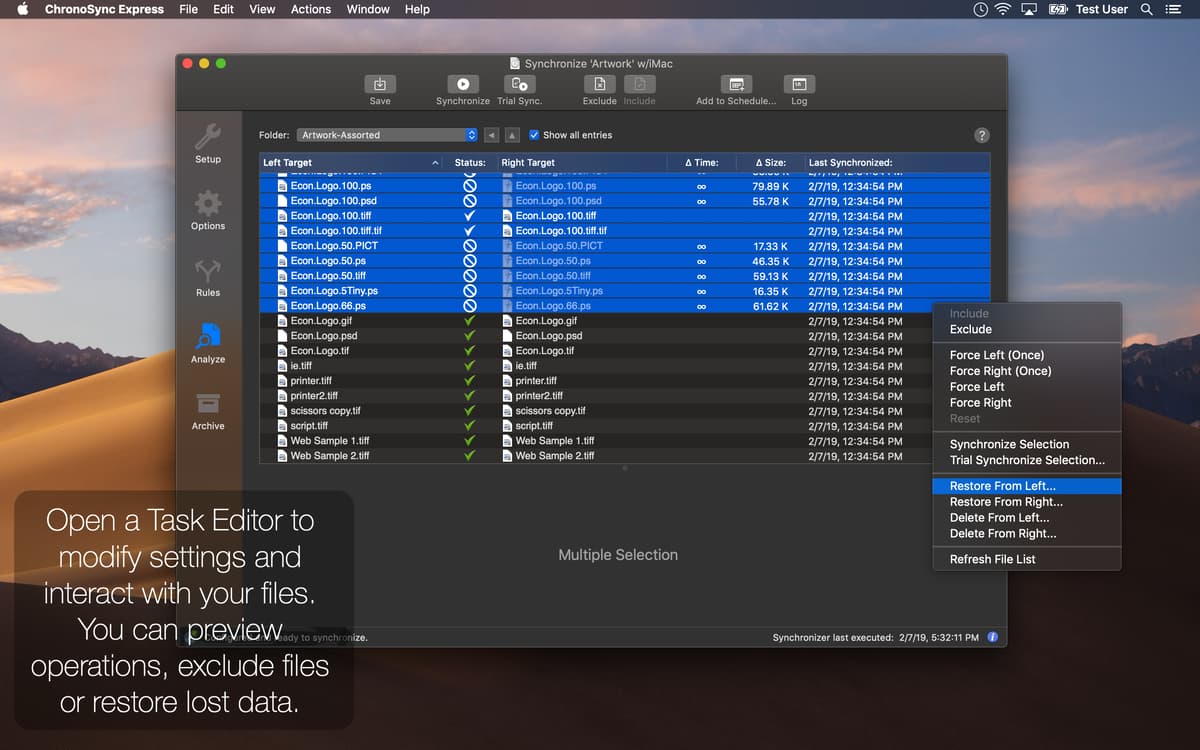The height and width of the screenshot is (750, 1200).
Task: Open the Actions menu in the menu bar
Action: (x=310, y=9)
